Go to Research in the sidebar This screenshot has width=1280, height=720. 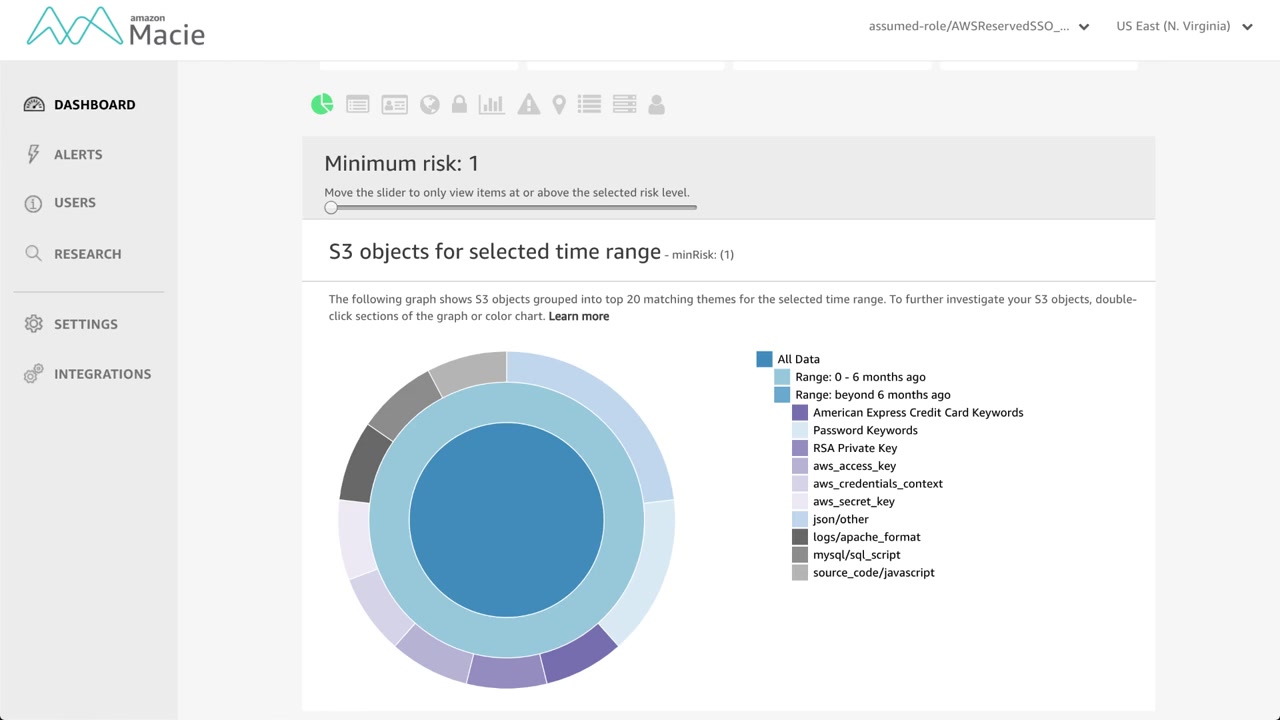tap(87, 254)
